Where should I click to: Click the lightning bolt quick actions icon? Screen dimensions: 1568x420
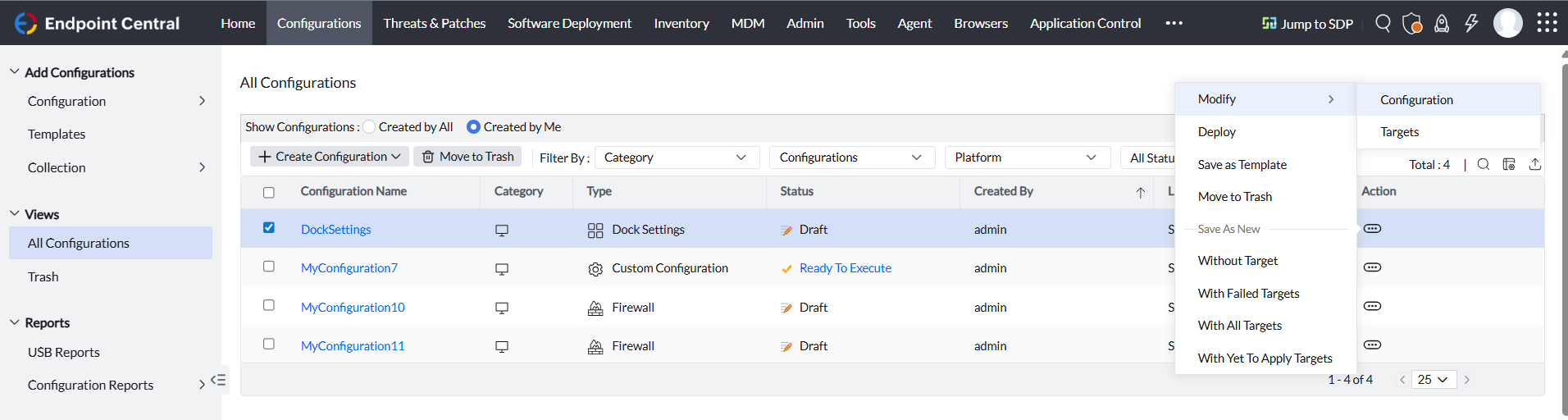(1471, 23)
